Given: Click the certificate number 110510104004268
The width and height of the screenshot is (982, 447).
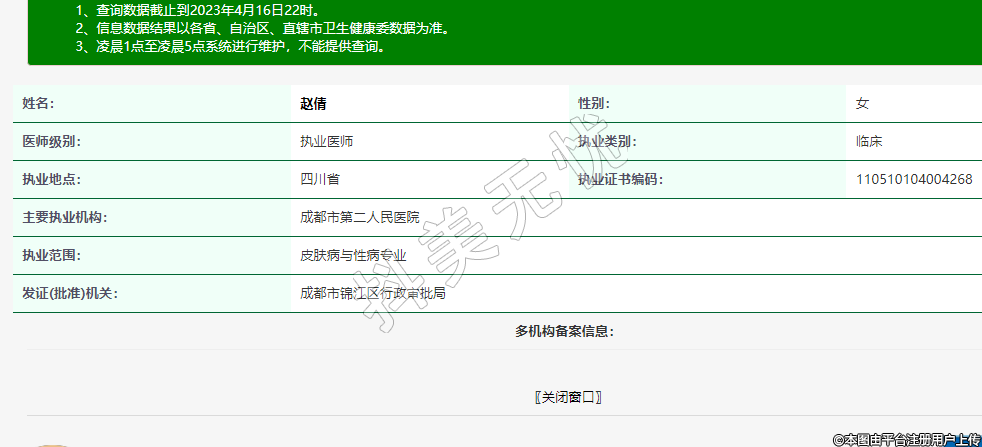Looking at the screenshot, I should [x=914, y=180].
